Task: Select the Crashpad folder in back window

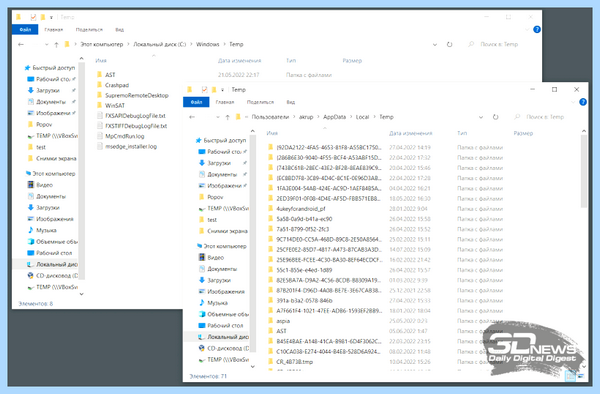Action: [x=117, y=85]
